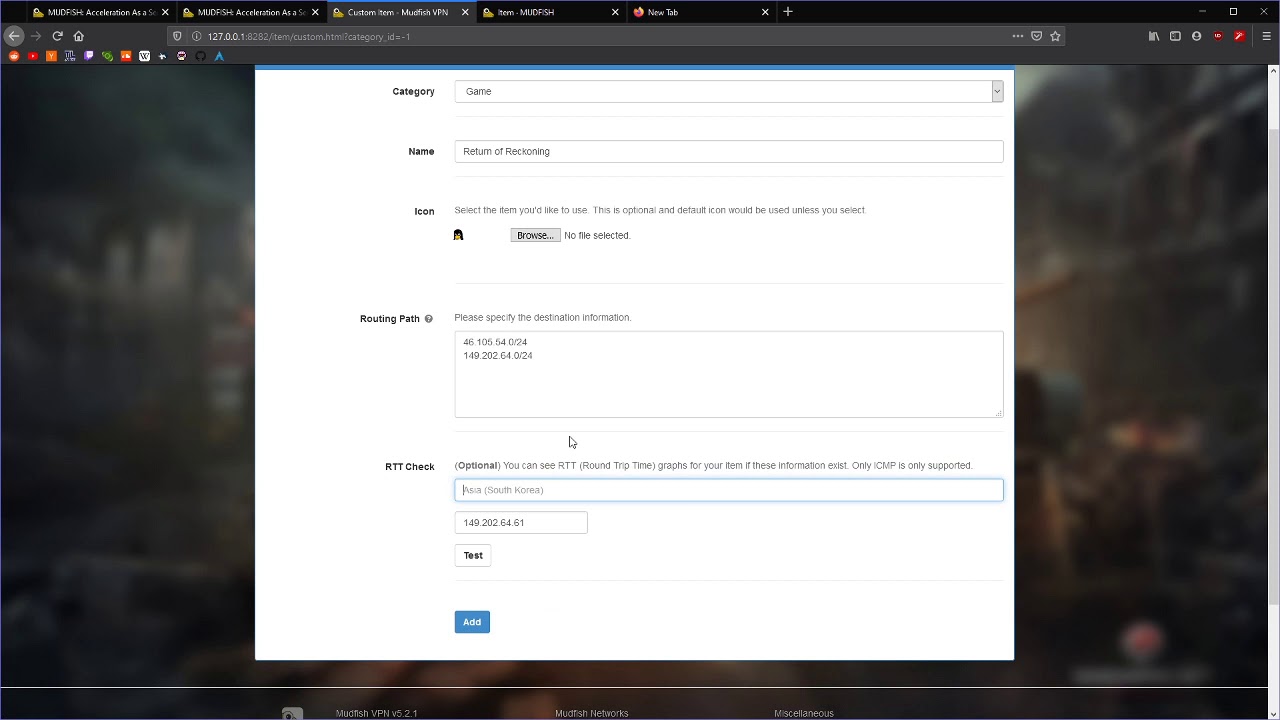This screenshot has height=720, width=1280.
Task: Click the default penguin item icon
Action: pos(458,235)
